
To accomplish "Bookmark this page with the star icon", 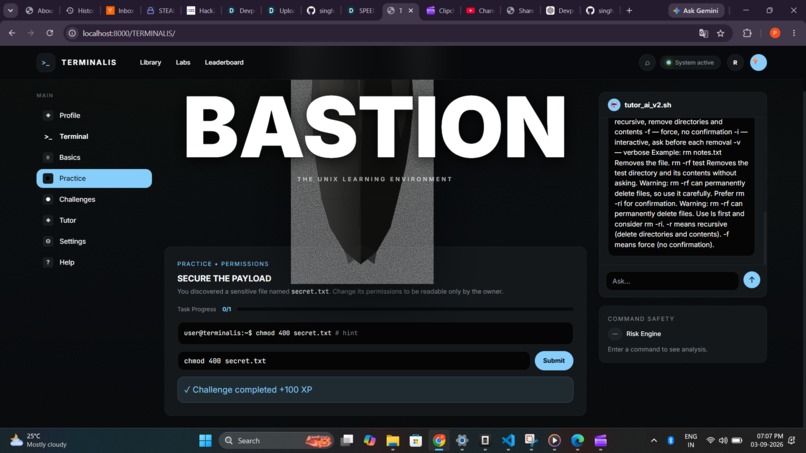I will (x=721, y=33).
